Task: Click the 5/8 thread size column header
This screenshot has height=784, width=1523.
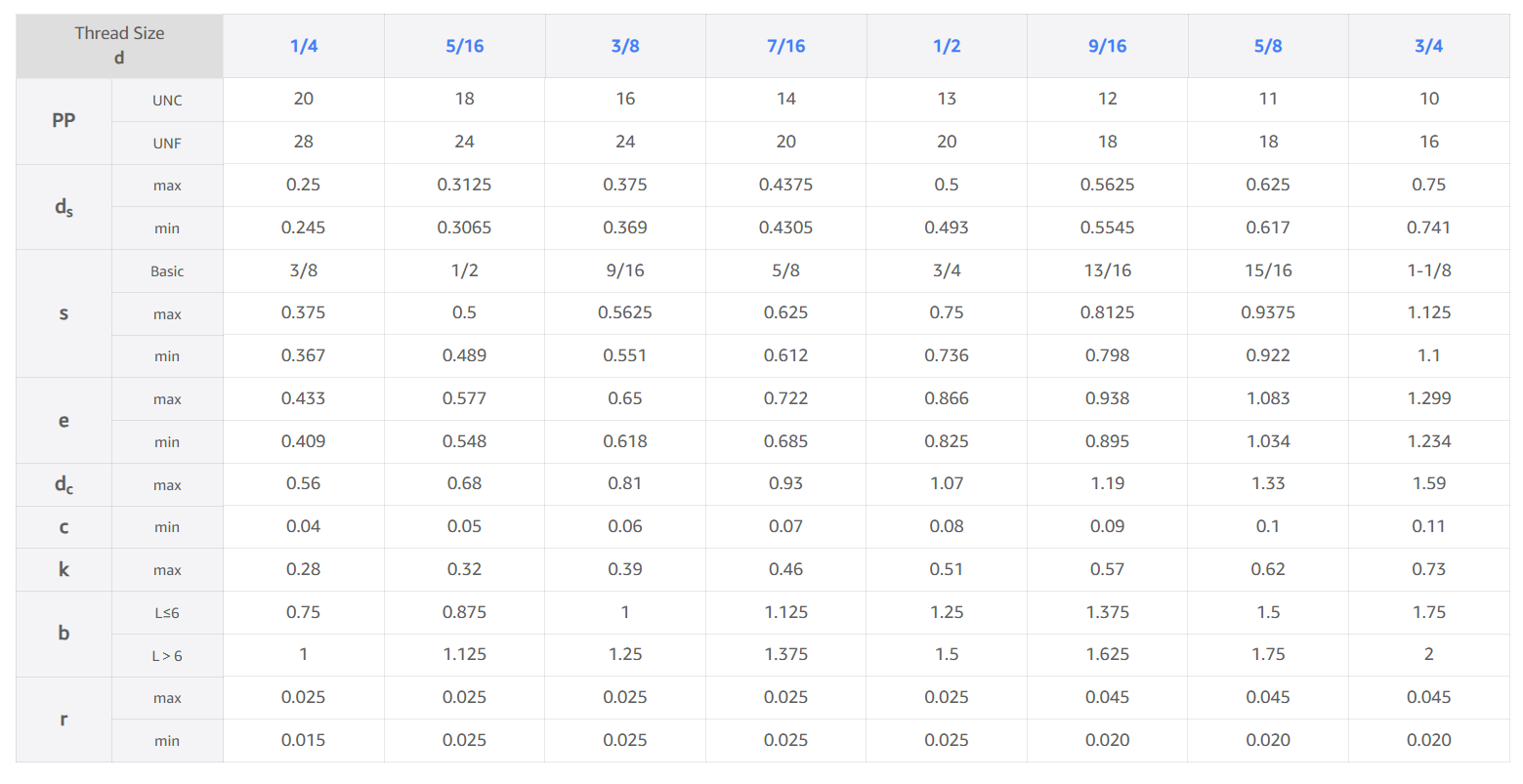Action: pos(1268,46)
